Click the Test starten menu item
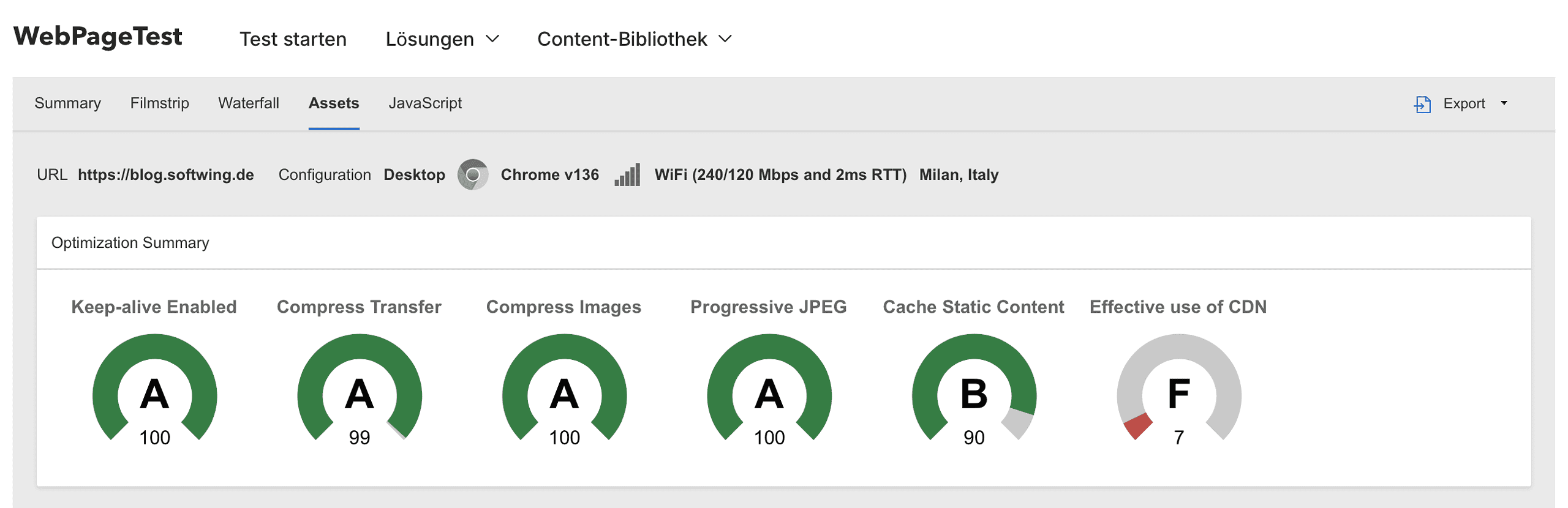The width and height of the screenshot is (1568, 508). click(293, 39)
